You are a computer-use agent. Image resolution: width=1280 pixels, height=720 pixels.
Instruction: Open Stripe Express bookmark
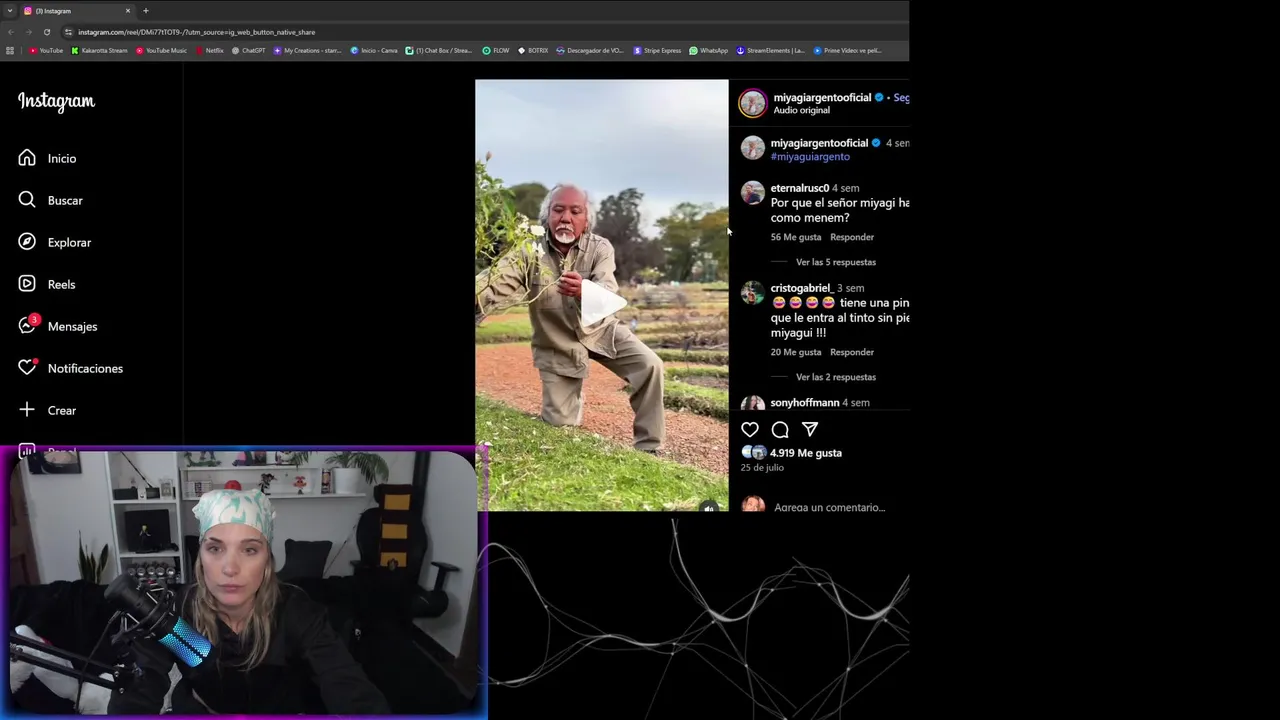(x=657, y=50)
